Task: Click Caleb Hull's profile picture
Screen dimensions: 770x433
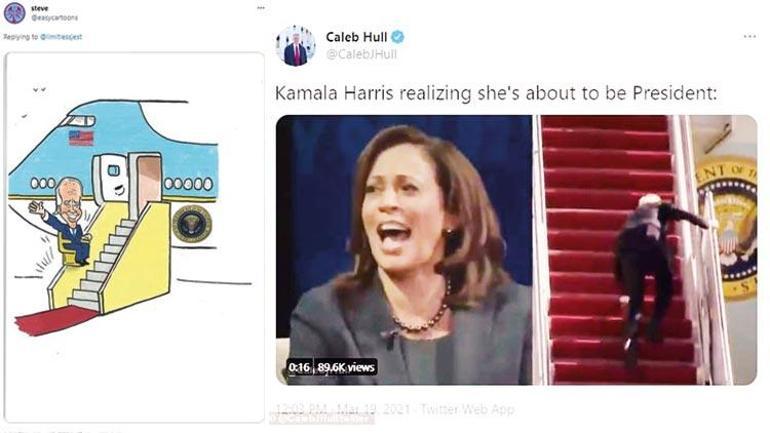Action: (296, 46)
